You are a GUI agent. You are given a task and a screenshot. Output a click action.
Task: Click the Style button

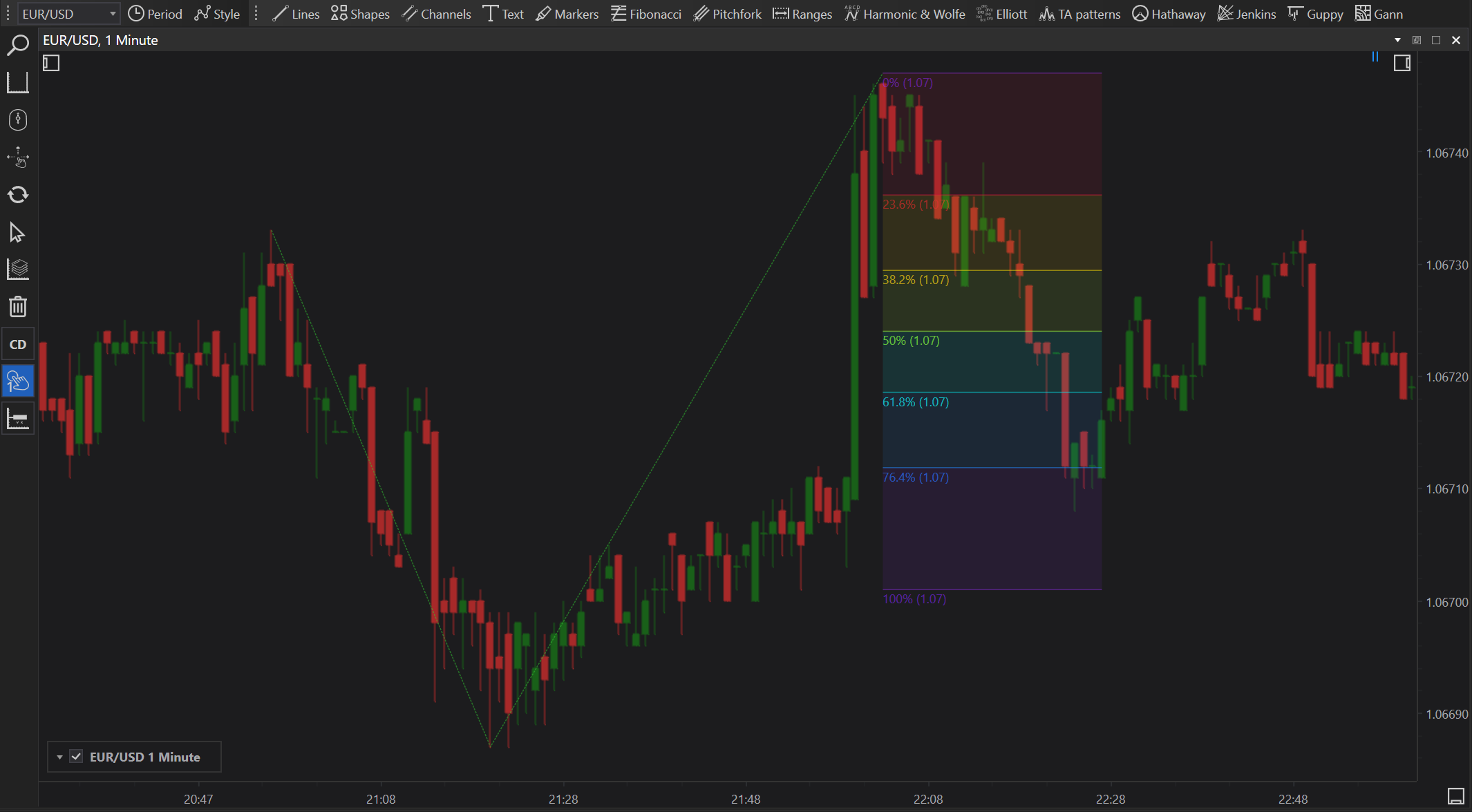pos(217,14)
